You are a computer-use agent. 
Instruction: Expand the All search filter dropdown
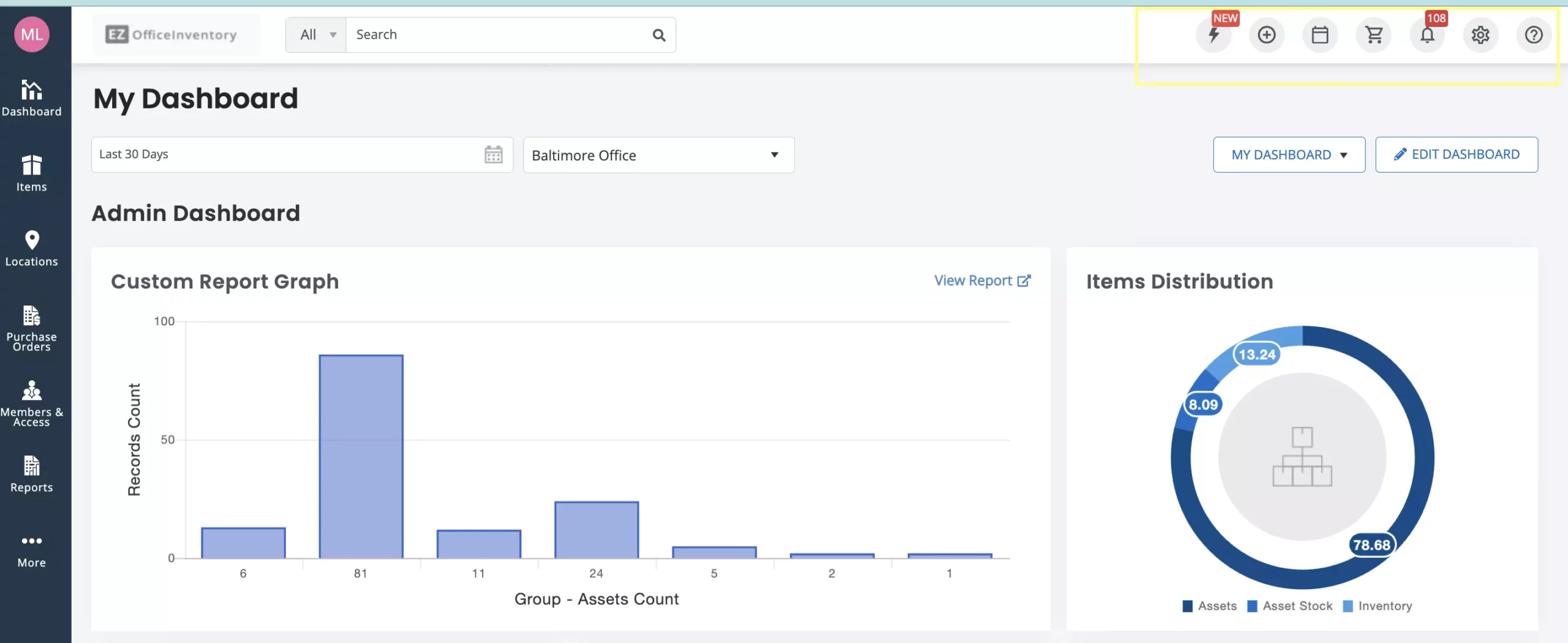317,35
